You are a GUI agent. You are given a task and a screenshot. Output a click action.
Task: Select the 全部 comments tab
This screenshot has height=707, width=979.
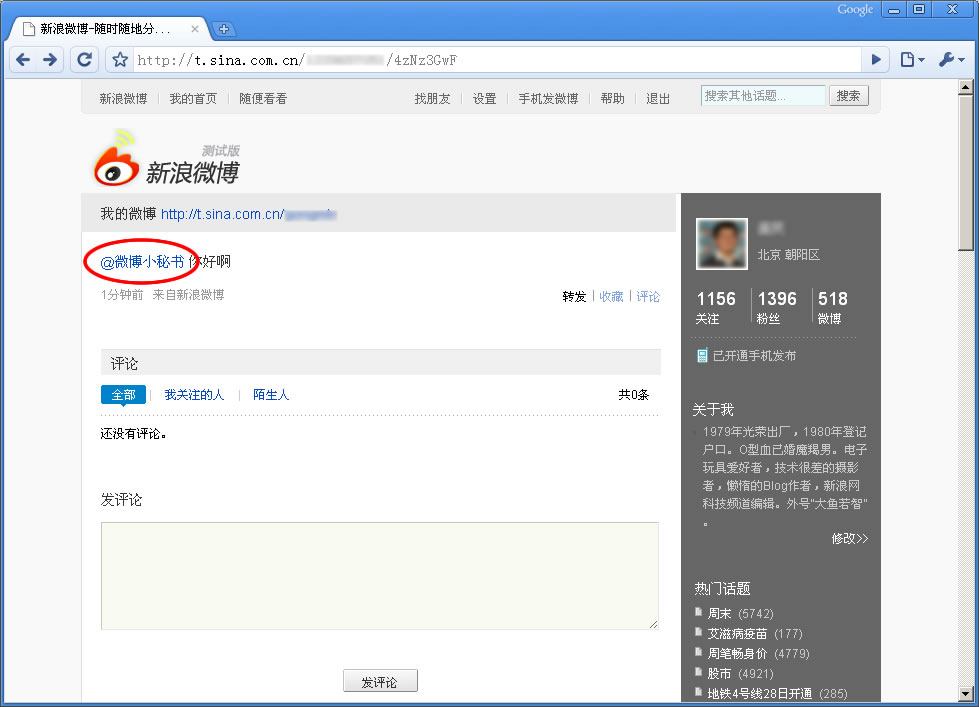point(123,395)
